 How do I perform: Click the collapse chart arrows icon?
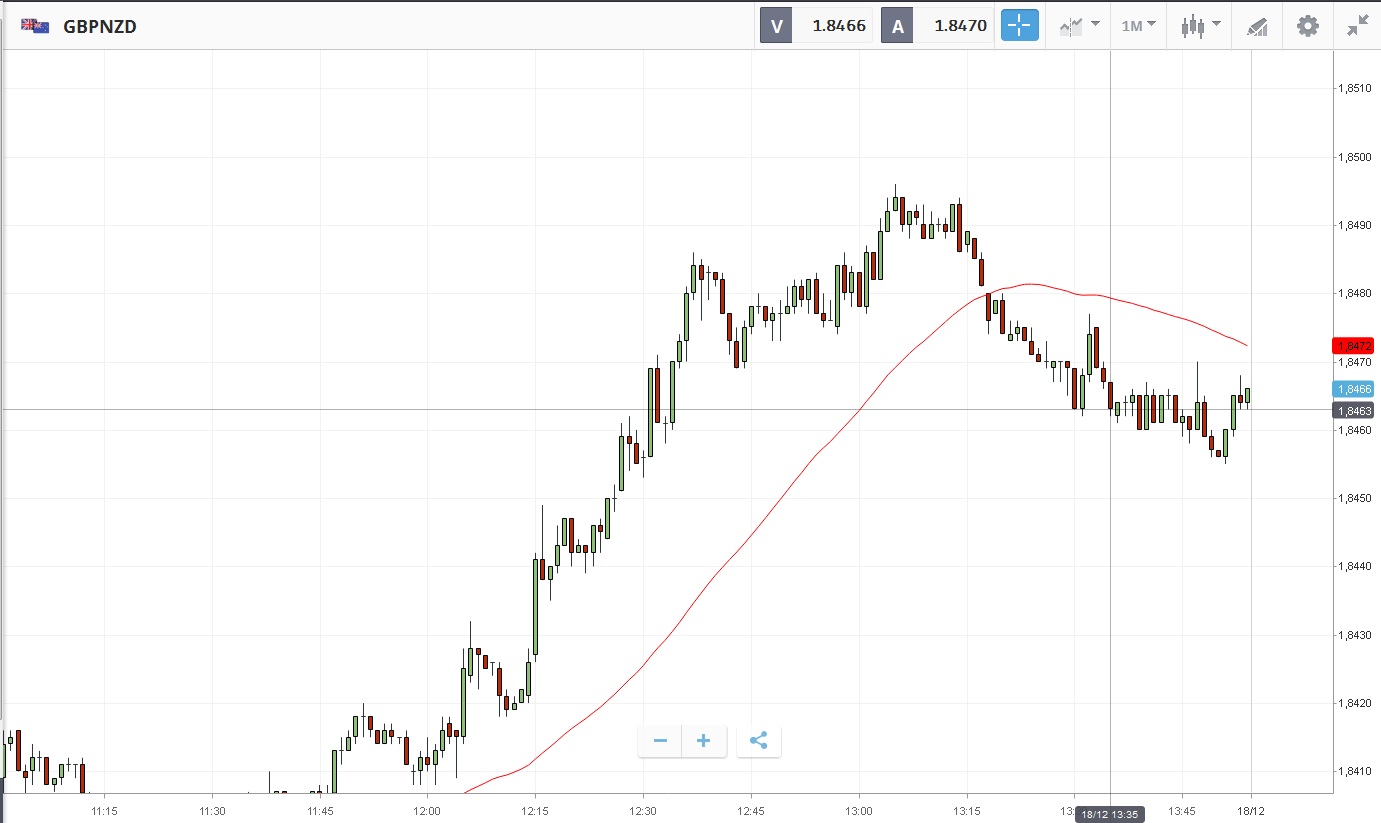click(x=1357, y=26)
